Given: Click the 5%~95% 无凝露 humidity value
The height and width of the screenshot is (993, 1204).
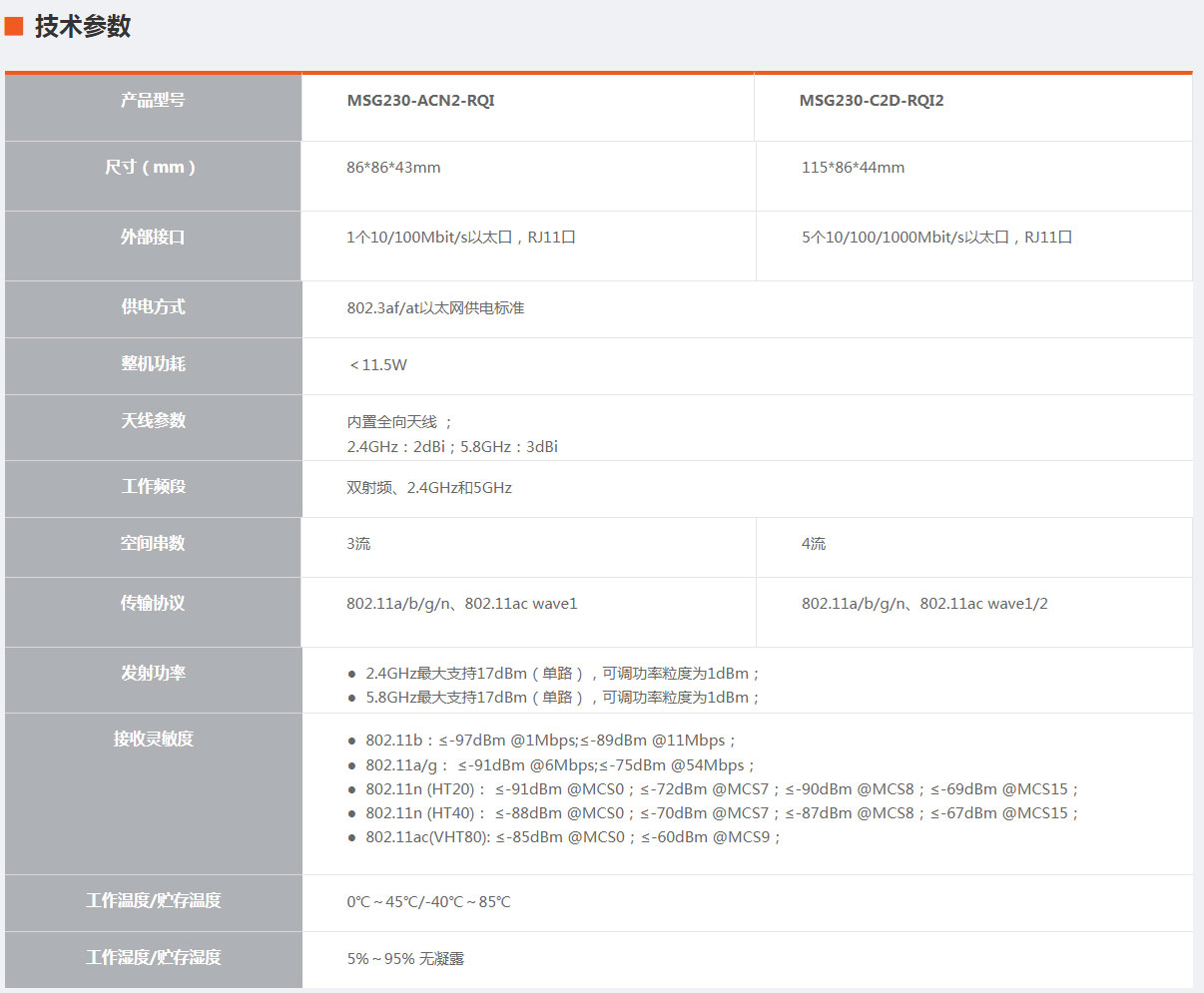Looking at the screenshot, I should (405, 959).
